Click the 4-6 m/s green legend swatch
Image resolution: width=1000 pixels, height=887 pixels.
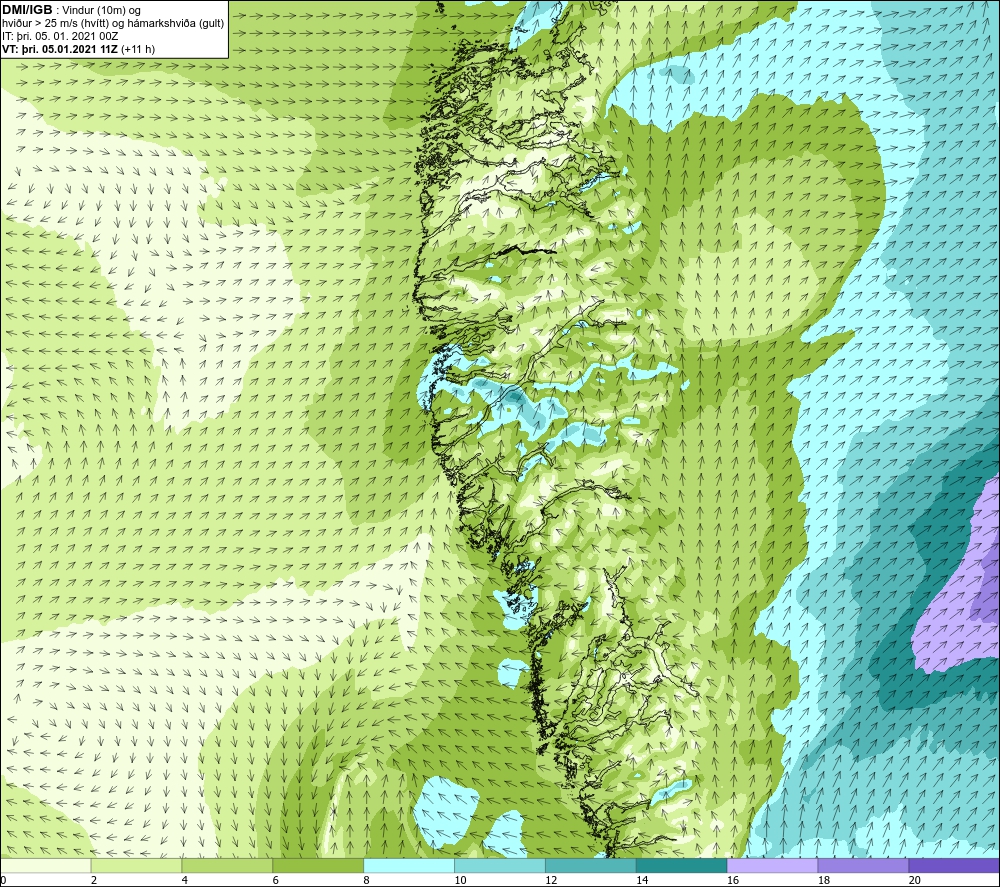point(227,865)
